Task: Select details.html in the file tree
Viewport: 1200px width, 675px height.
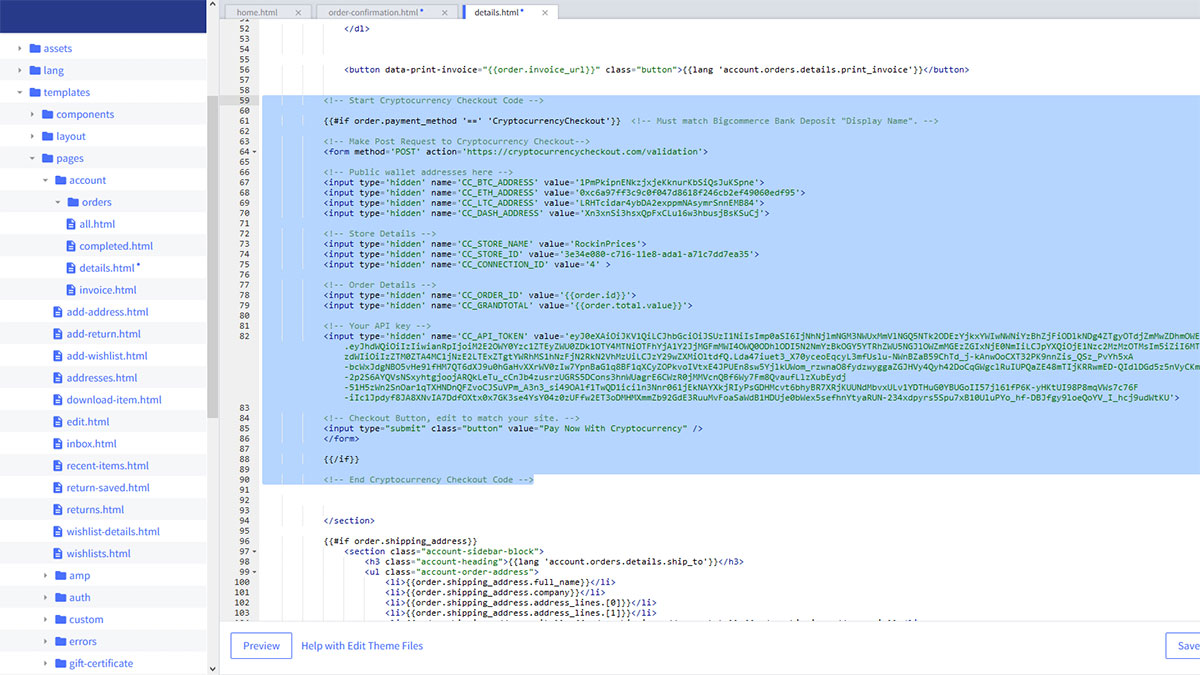Action: pyautogui.click(x=107, y=268)
